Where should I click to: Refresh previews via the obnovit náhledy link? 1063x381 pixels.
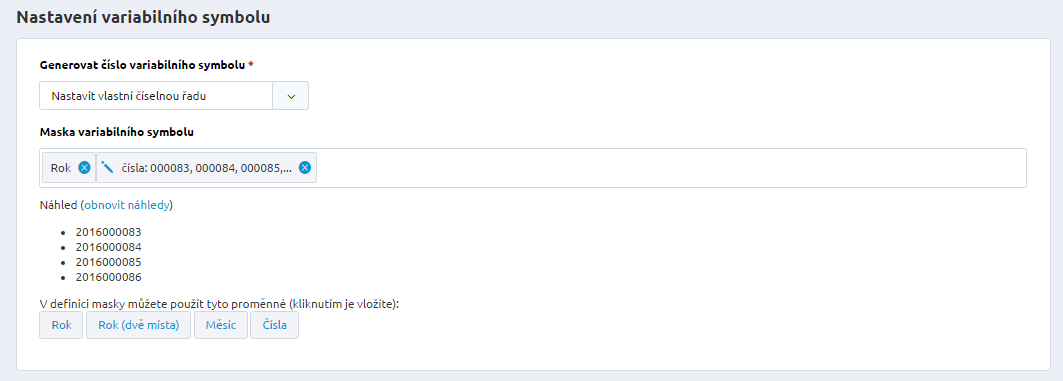point(127,204)
